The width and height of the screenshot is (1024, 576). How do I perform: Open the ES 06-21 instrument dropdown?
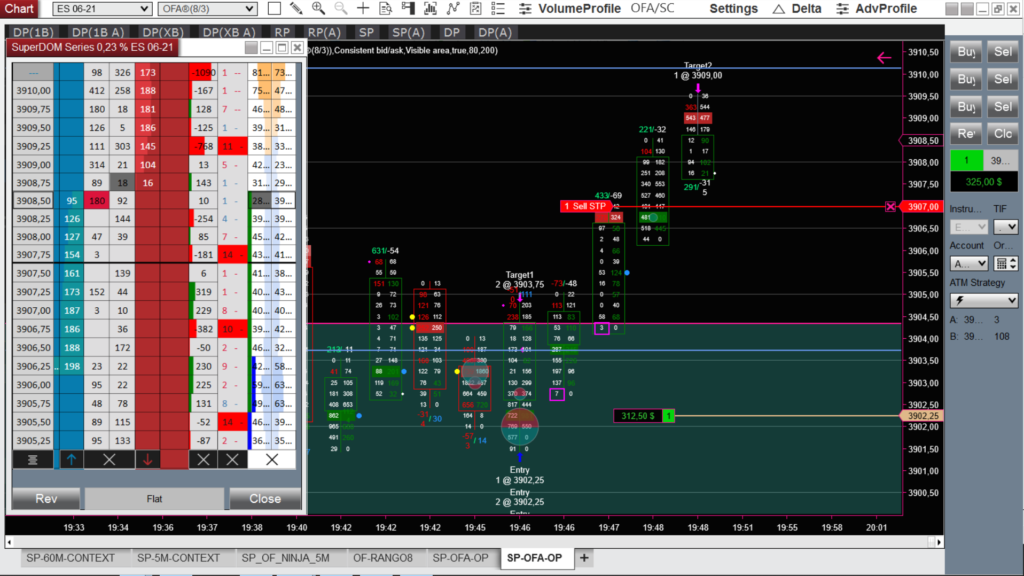point(102,8)
